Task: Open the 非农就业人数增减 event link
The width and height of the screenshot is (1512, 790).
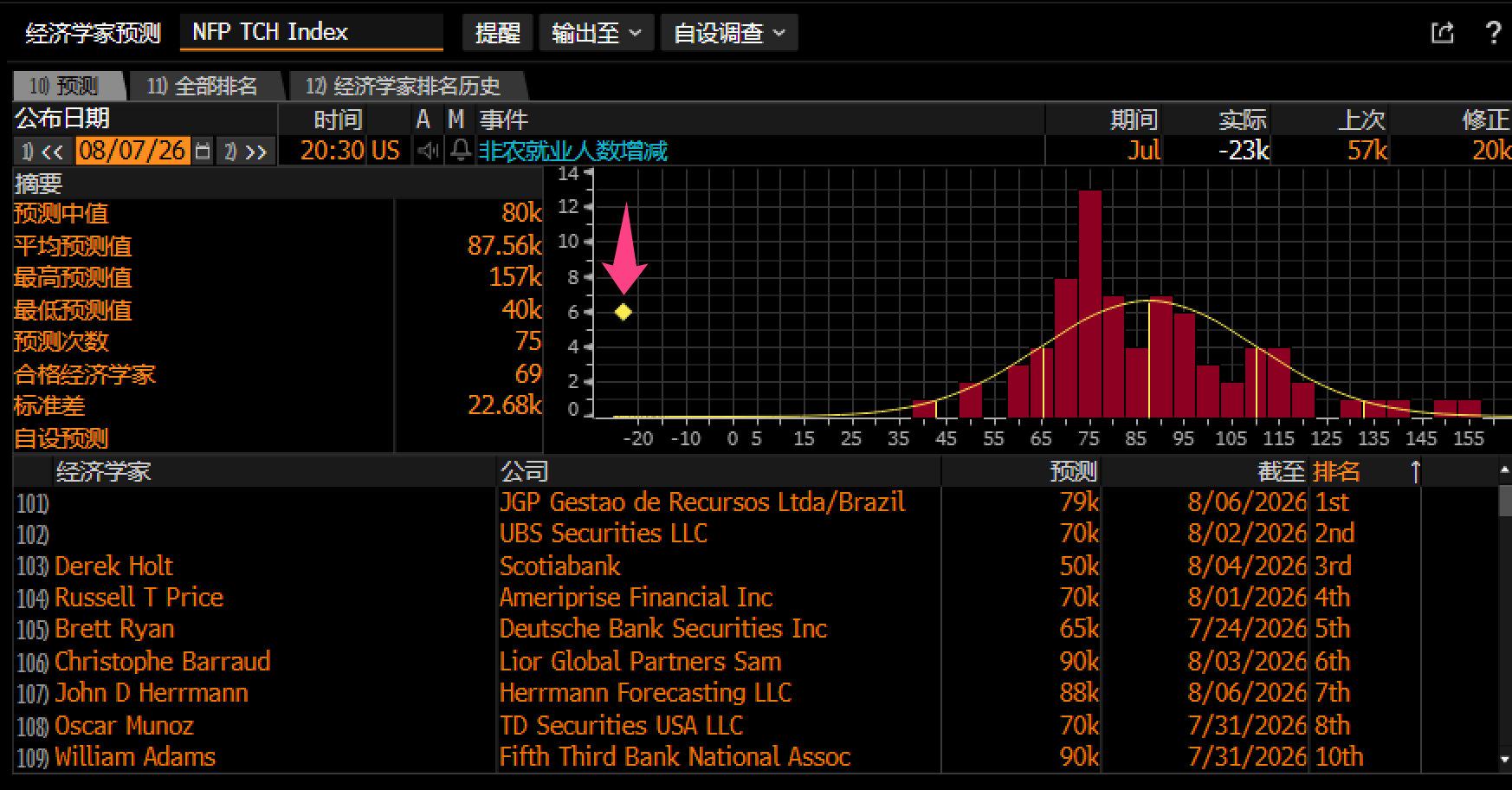Action: tap(573, 151)
